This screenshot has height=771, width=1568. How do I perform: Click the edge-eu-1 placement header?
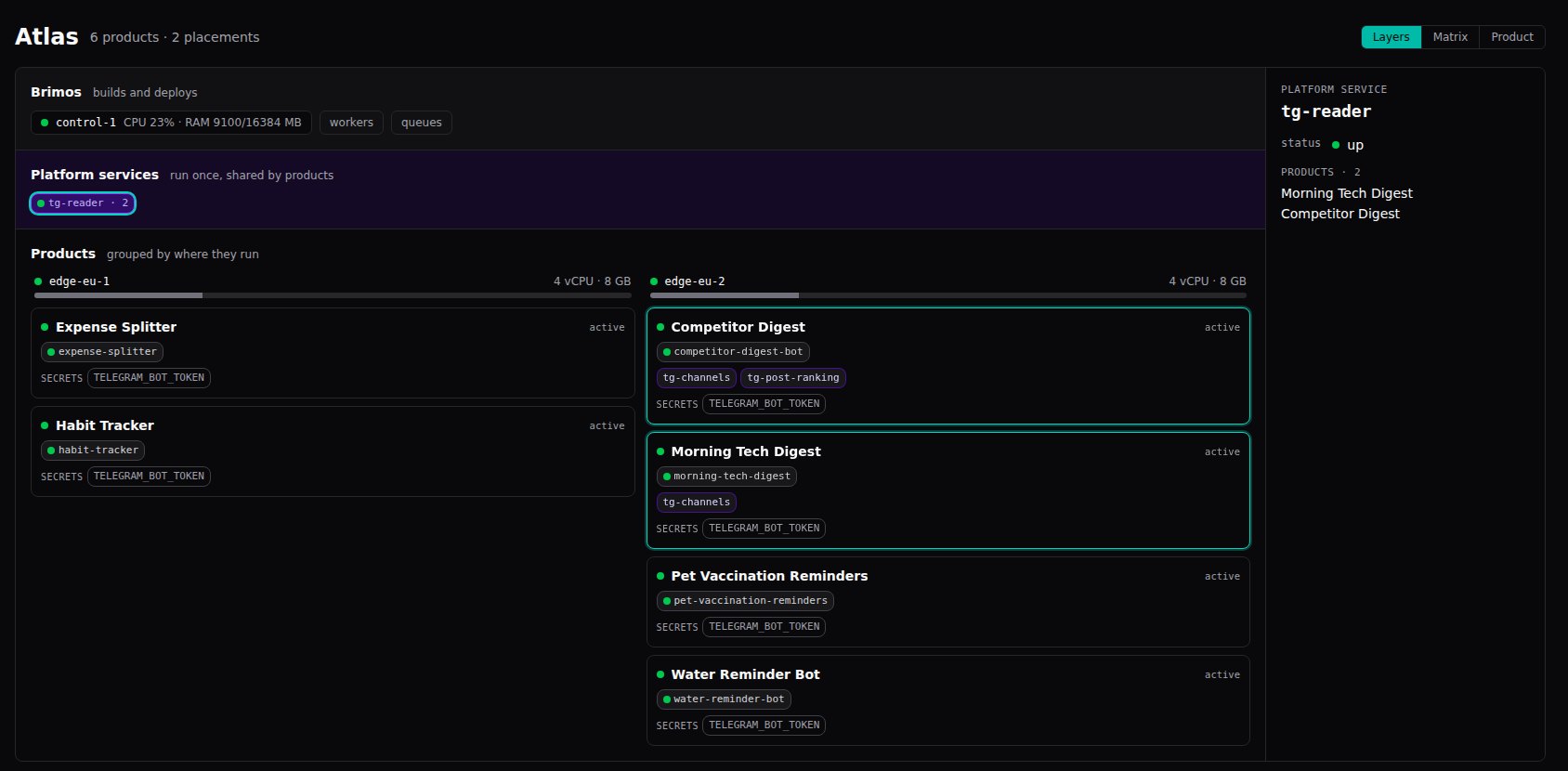pos(333,281)
